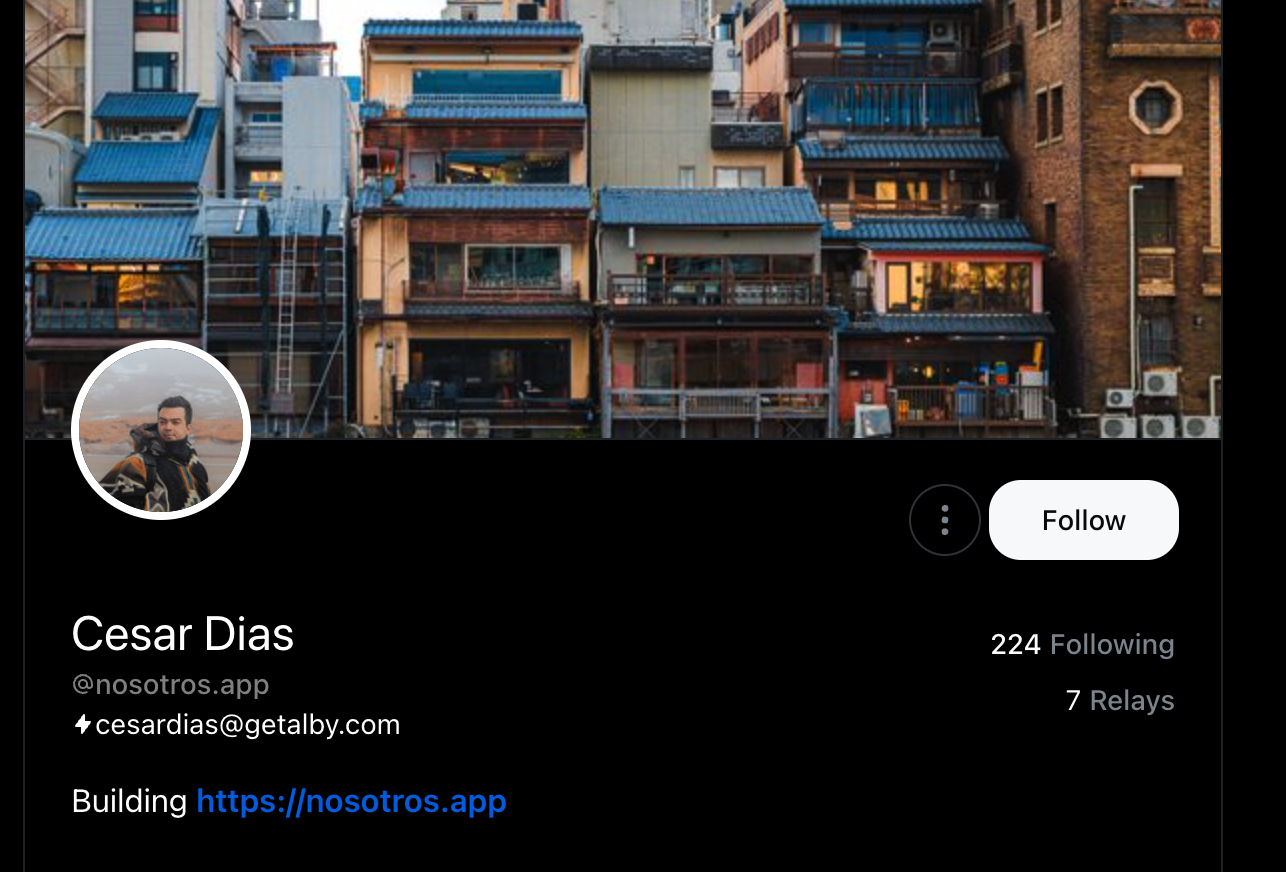Click the number 224 in following count
Screen dimensions: 1286x872
[1015, 645]
